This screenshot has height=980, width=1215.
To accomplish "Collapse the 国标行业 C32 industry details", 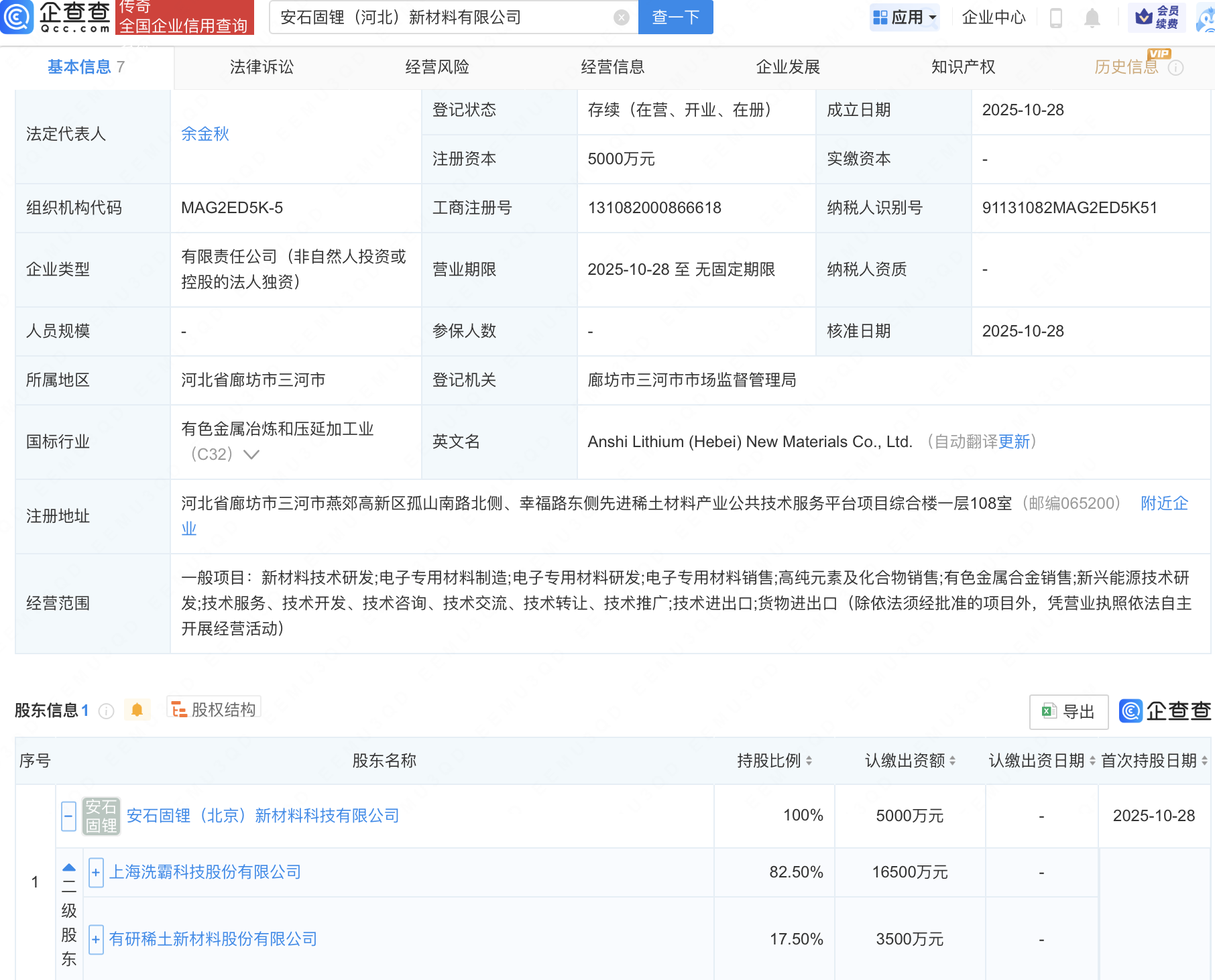I will click(x=251, y=454).
